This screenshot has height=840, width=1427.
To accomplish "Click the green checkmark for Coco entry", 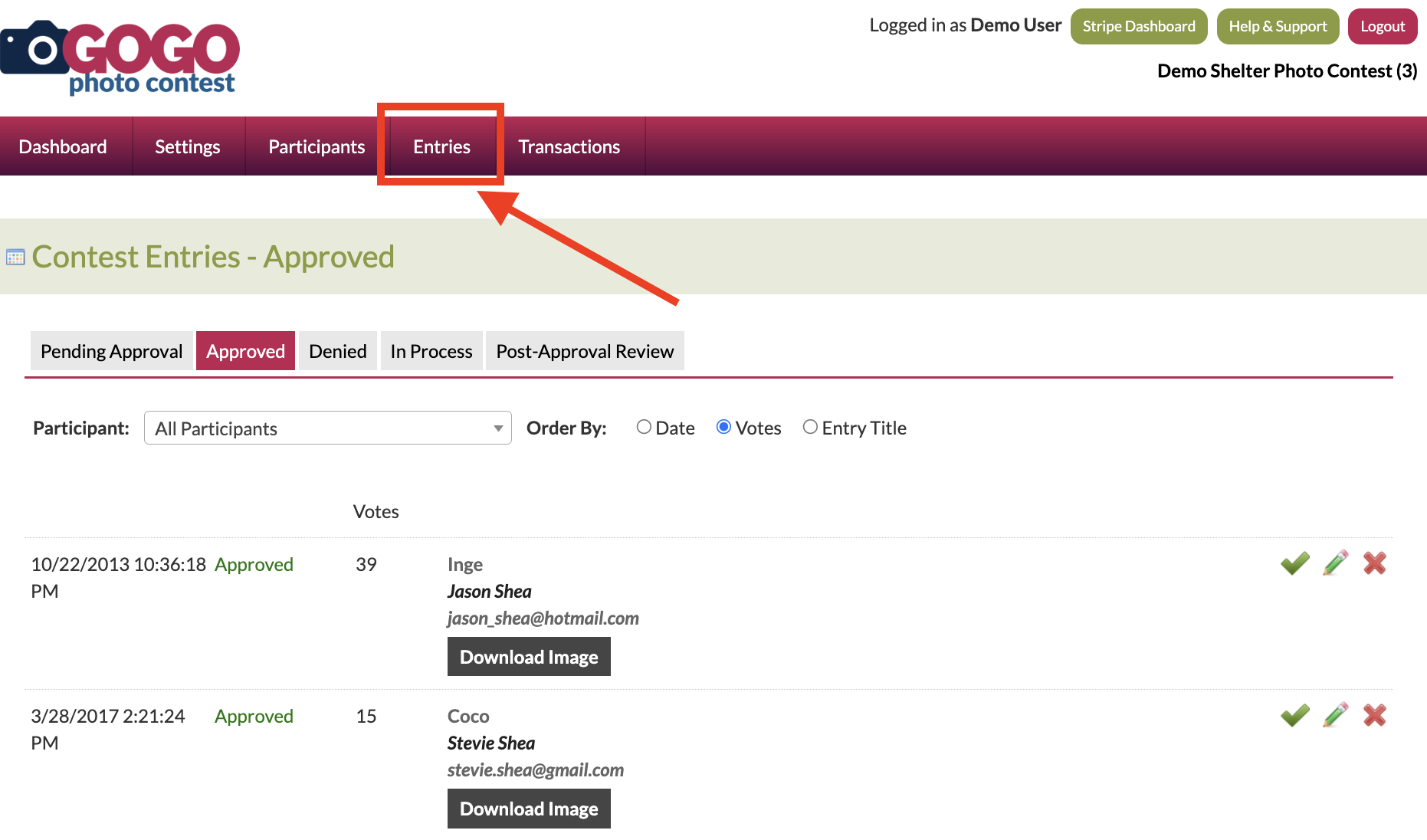I will click(1294, 715).
